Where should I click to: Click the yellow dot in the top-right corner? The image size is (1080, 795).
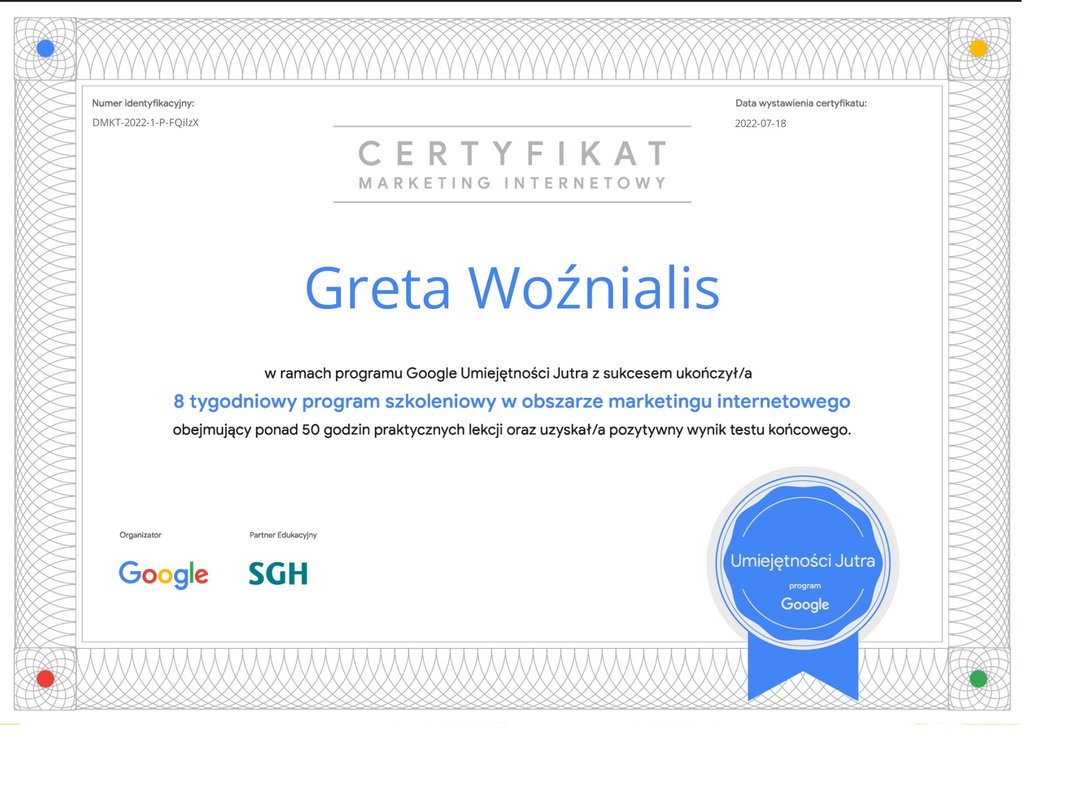(x=978, y=48)
